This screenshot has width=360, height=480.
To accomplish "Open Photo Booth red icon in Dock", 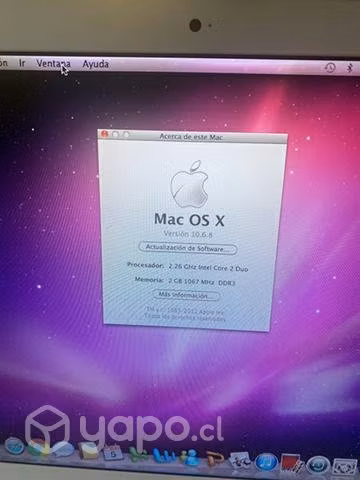I will 292,464.
